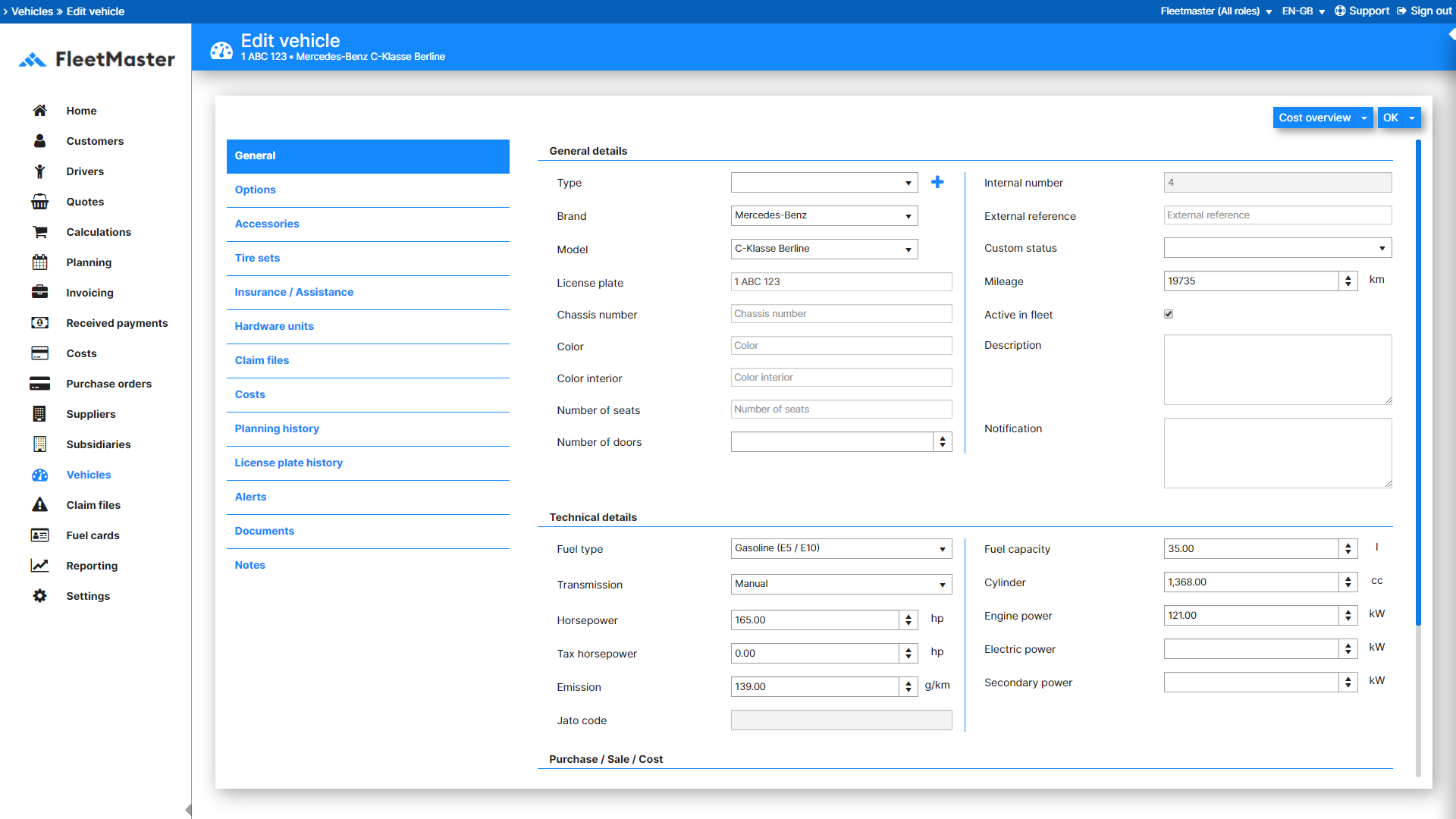Image resolution: width=1456 pixels, height=819 pixels.
Task: Click the Emission stepper arrows
Action: [x=908, y=687]
